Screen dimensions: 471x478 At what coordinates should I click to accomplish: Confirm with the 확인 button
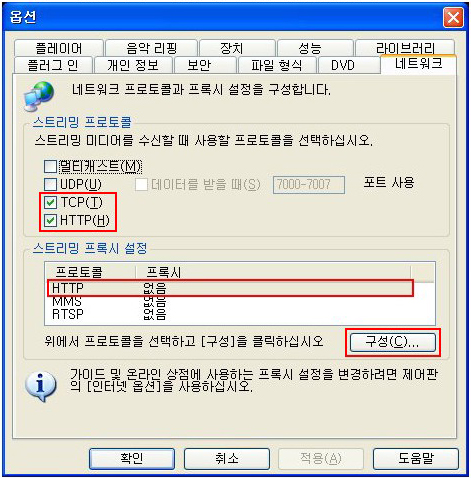[132, 459]
